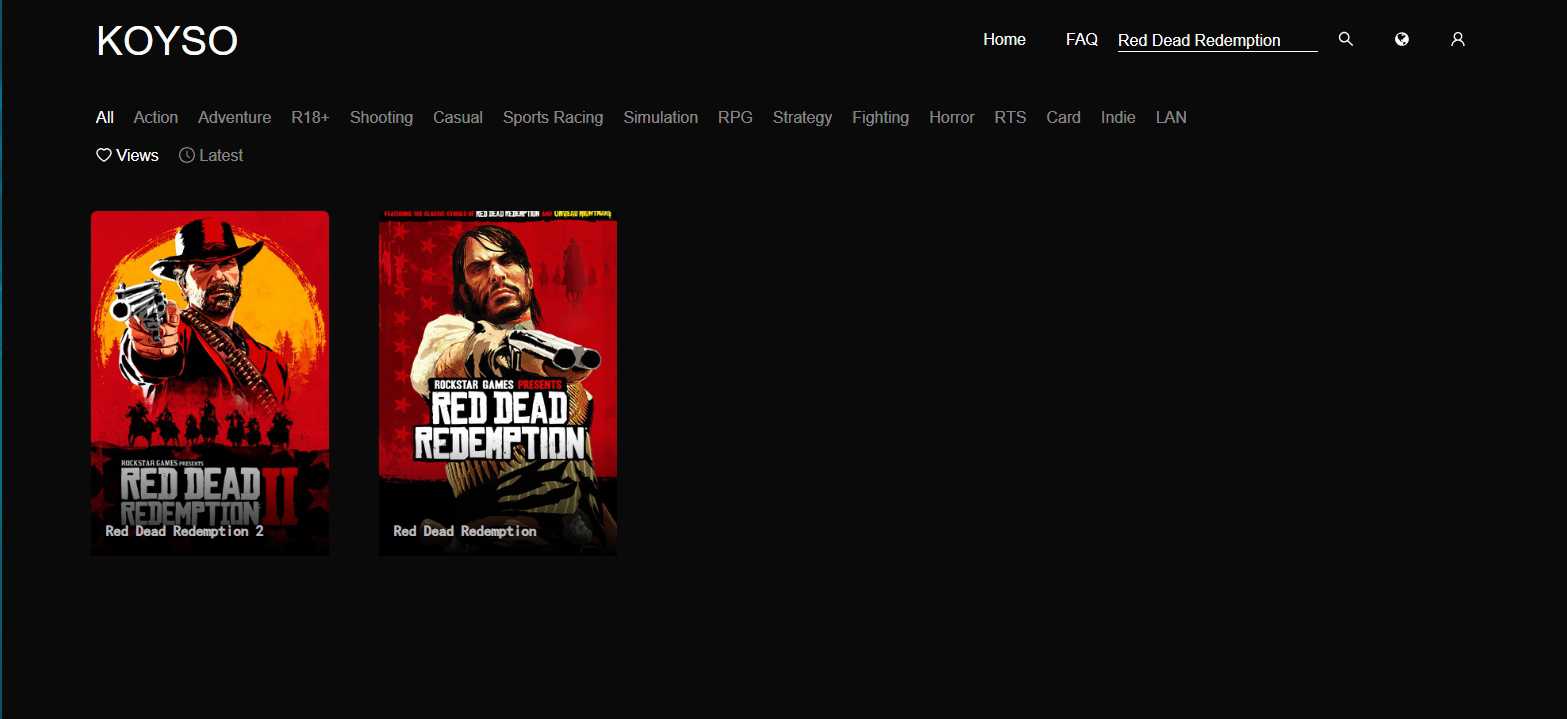Image resolution: width=1567 pixels, height=719 pixels.
Task: Open the Red Dead Redemption 2 cover
Action: 210,383
